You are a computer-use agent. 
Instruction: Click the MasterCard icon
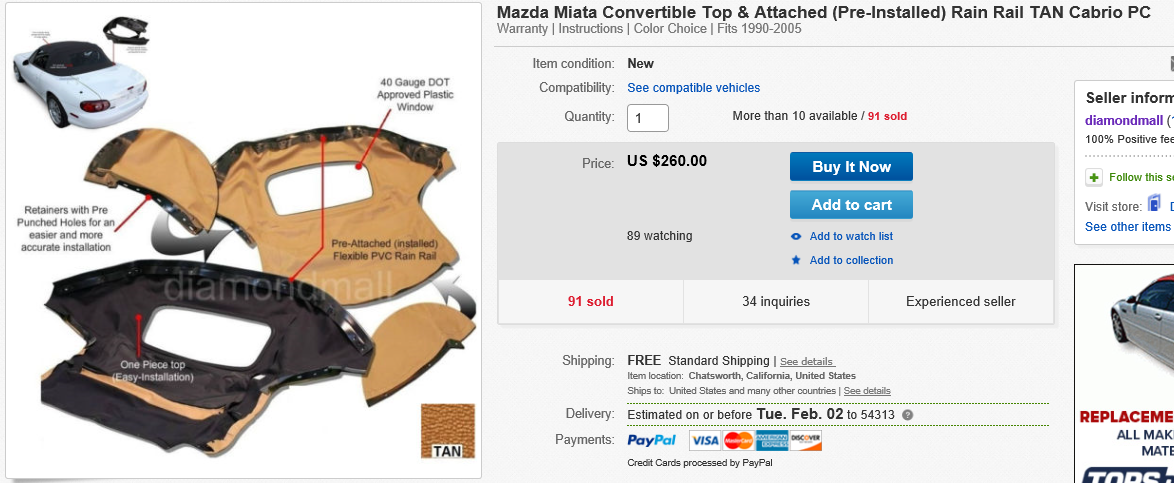[x=738, y=440]
